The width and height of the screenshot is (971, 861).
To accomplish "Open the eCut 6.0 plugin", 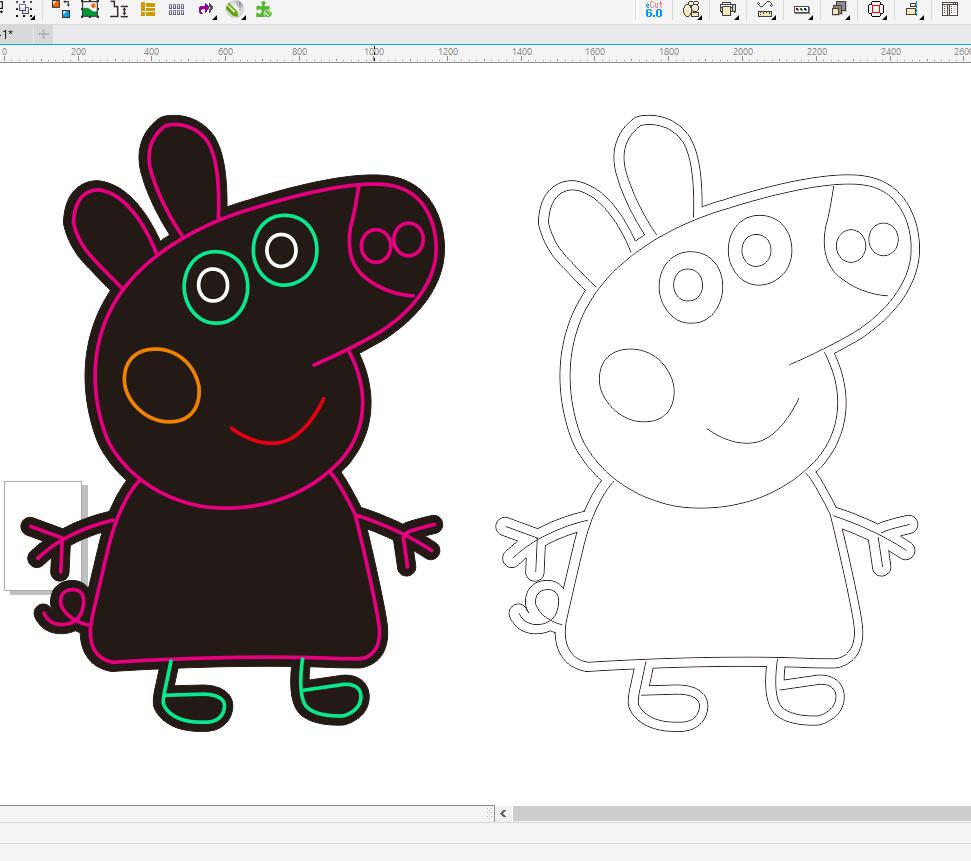I will [654, 9].
